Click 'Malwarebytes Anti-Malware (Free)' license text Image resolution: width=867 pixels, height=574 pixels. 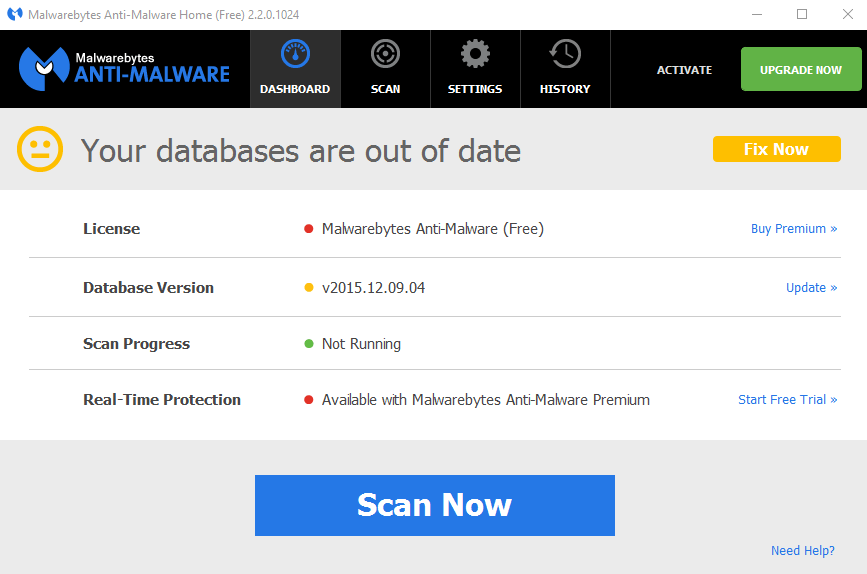(x=433, y=229)
